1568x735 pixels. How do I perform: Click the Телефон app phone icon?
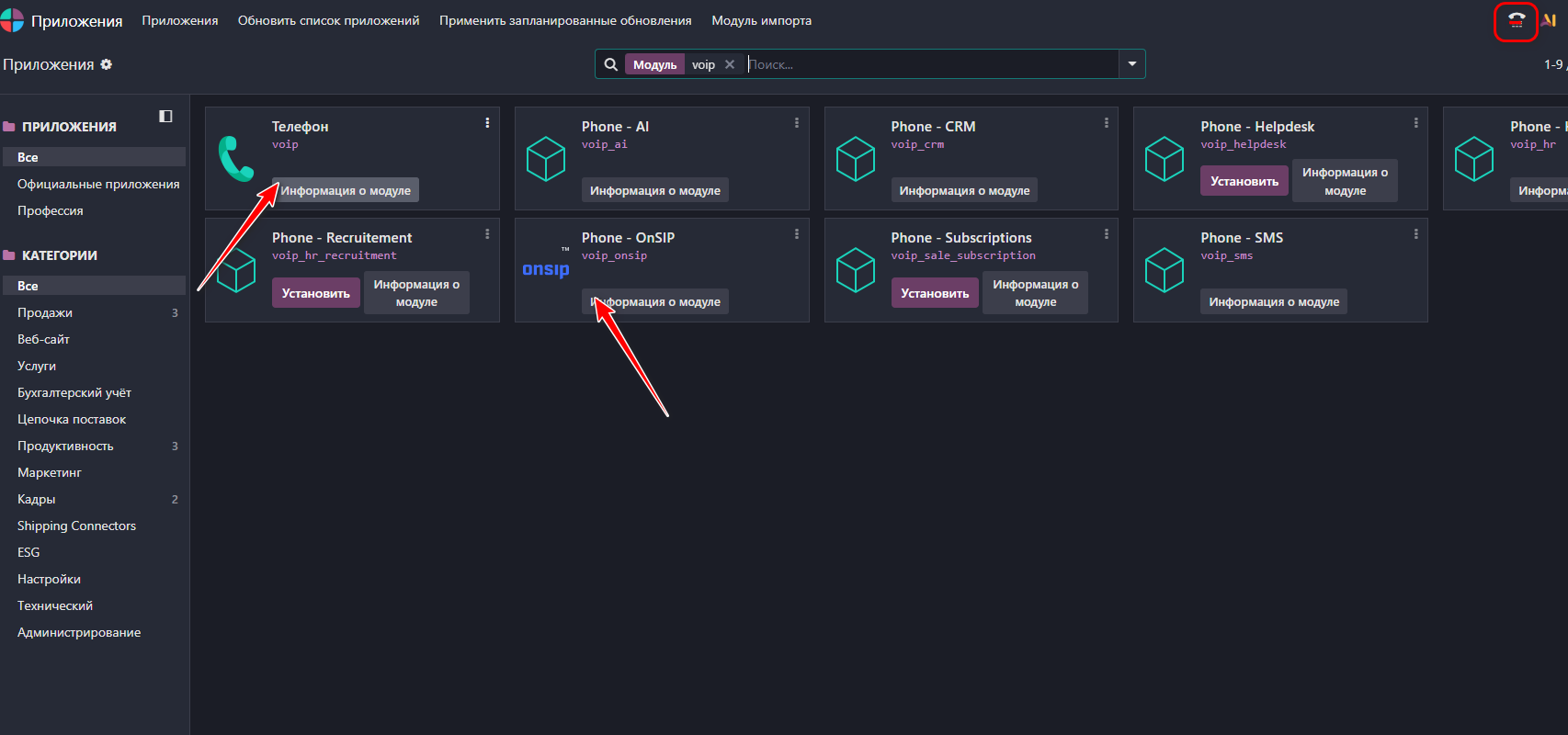(x=236, y=159)
